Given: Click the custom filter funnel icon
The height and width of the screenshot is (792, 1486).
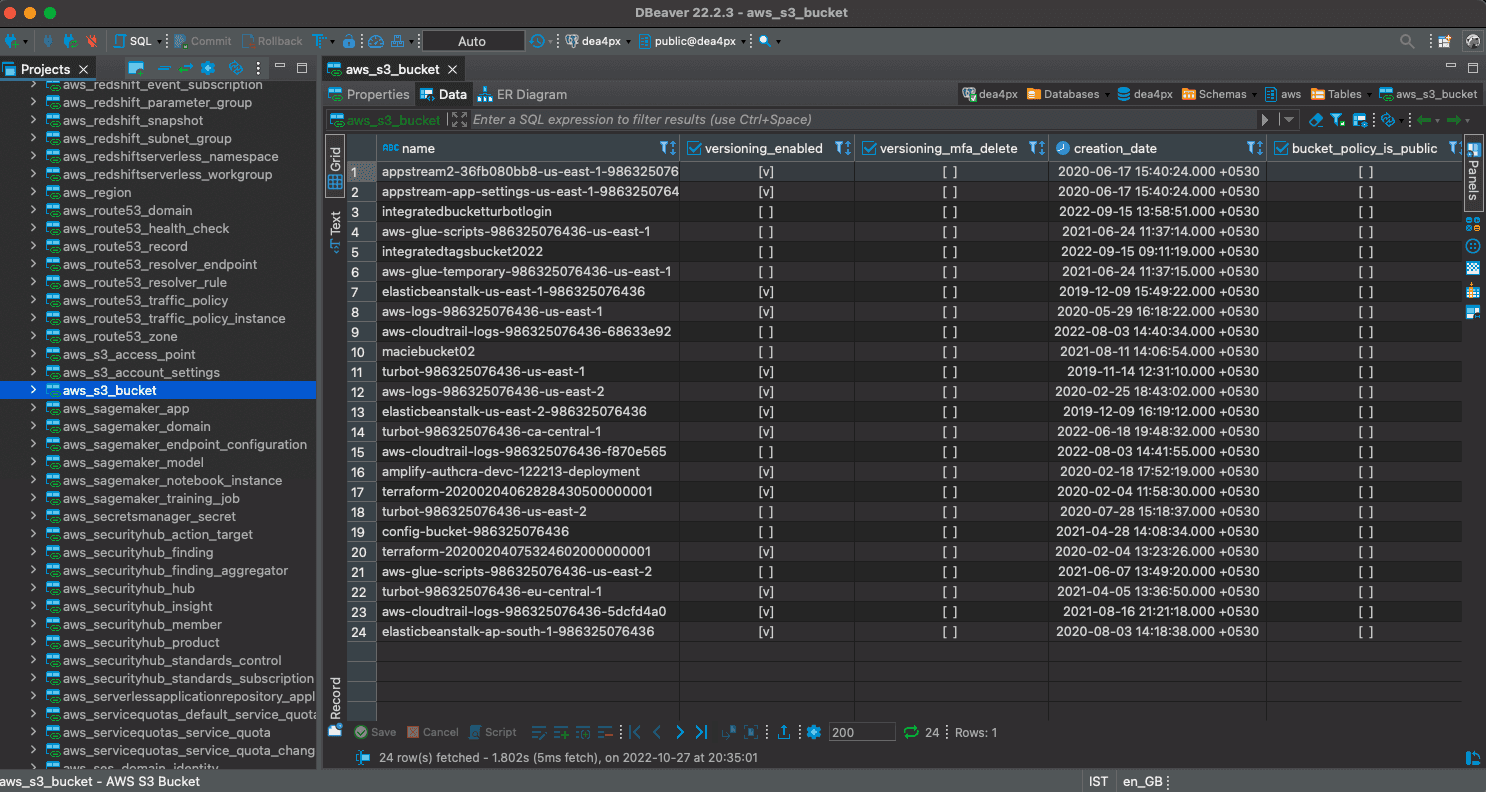Looking at the screenshot, I should [1337, 120].
